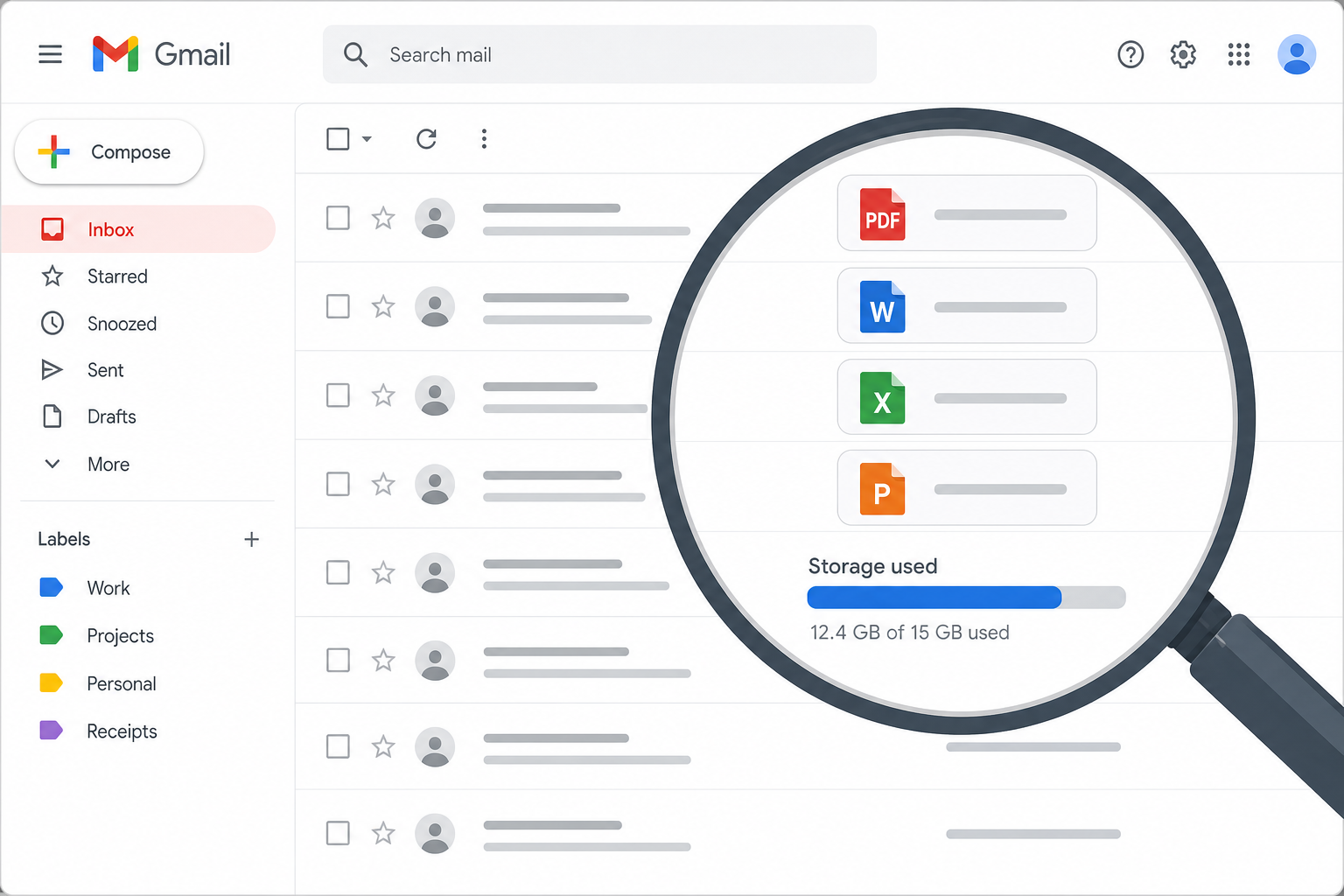
Task: Click the sender avatar in last email
Action: (435, 833)
